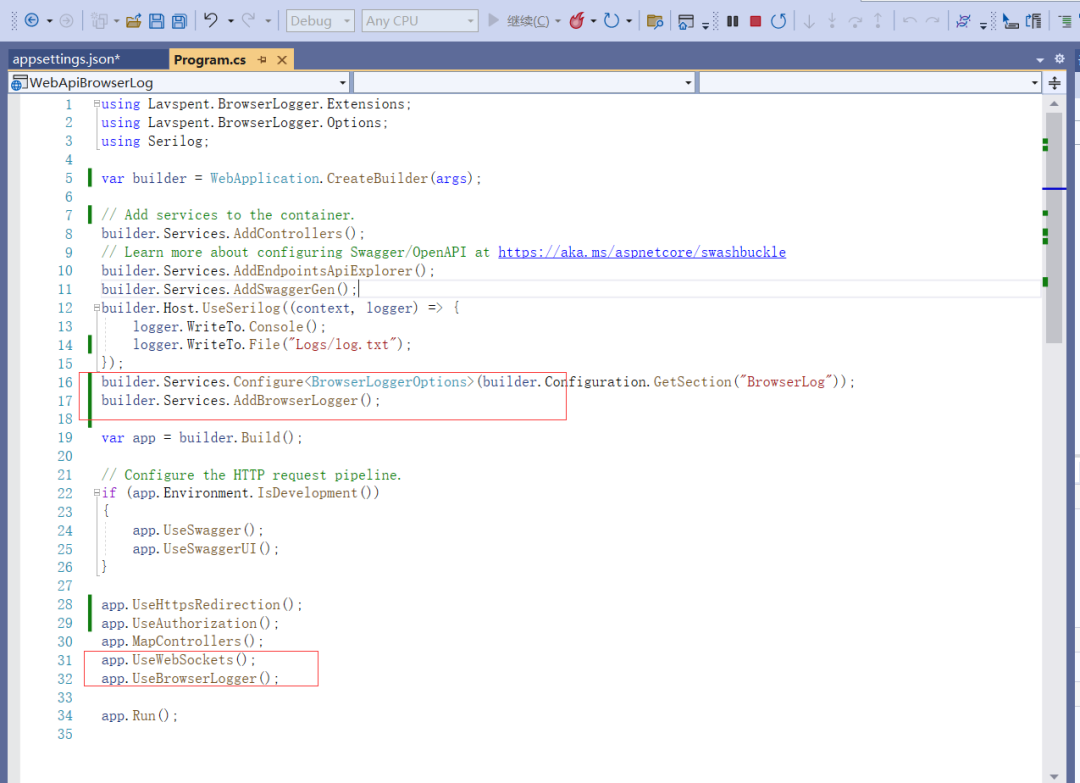The height and width of the screenshot is (783, 1080).
Task: Collapse the using directives block
Action: [96, 104]
